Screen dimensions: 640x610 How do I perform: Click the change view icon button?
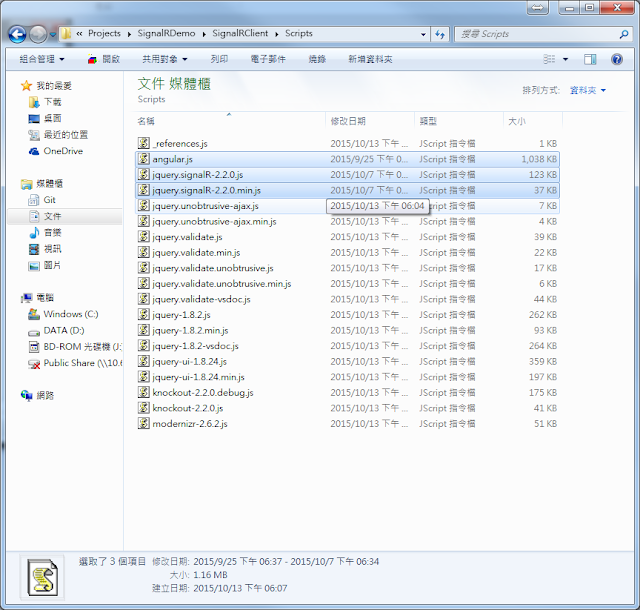[x=549, y=59]
